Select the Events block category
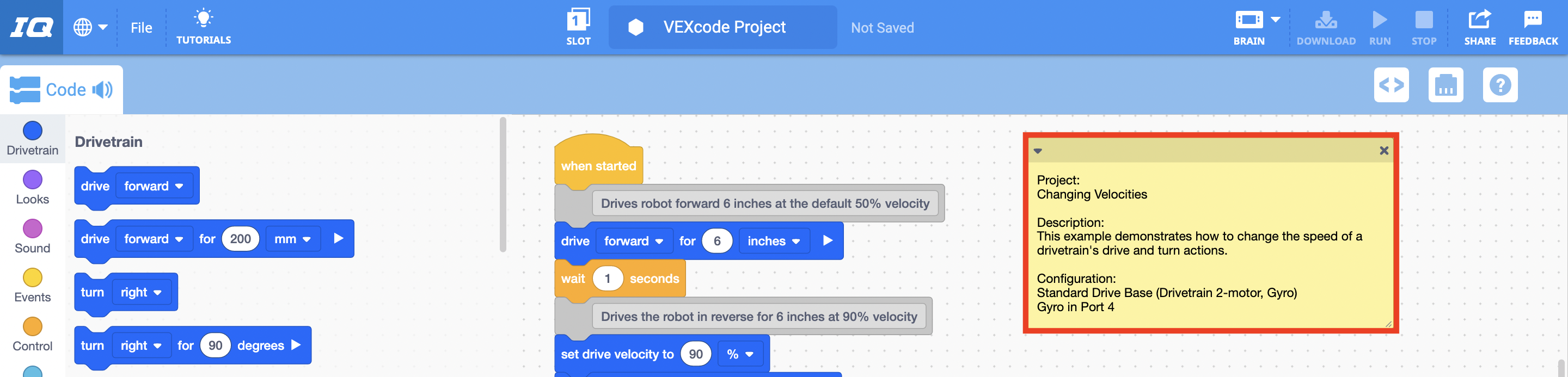Screen dimensions: 1568x377 coord(32,283)
